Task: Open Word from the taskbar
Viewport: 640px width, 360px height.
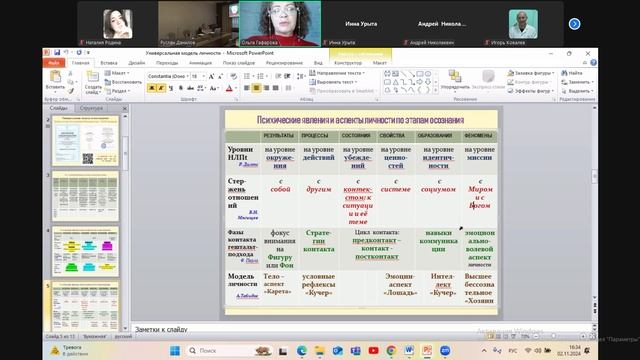Action: (409, 351)
